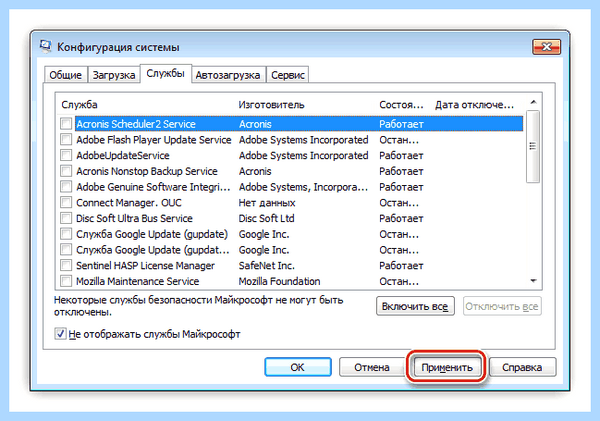Confirm with the OK button
Viewport: 600px width, 421px height.
(x=298, y=367)
